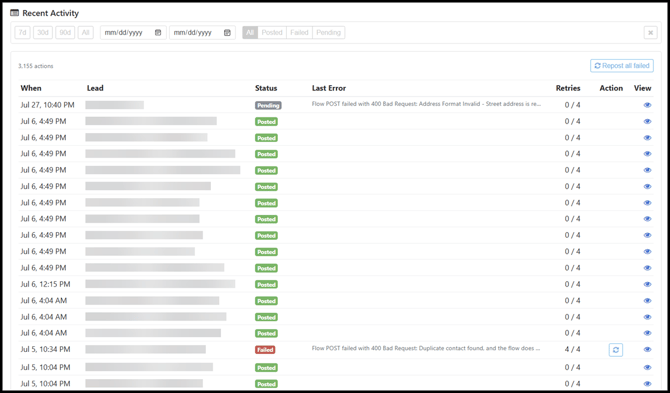670x393 pixels.
Task: Filter activity to last 30d
Action: tap(43, 32)
